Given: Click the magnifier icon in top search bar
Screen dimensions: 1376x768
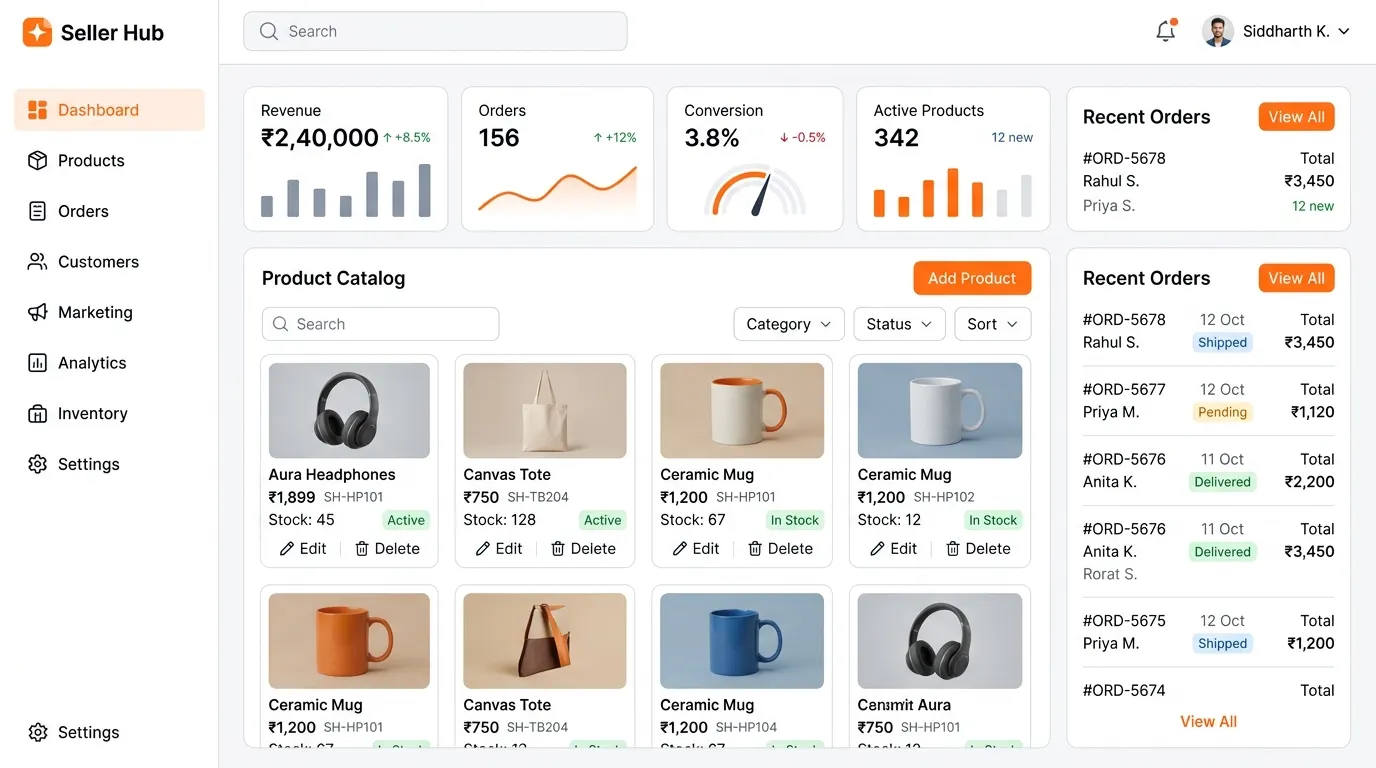Looking at the screenshot, I should 269,31.
